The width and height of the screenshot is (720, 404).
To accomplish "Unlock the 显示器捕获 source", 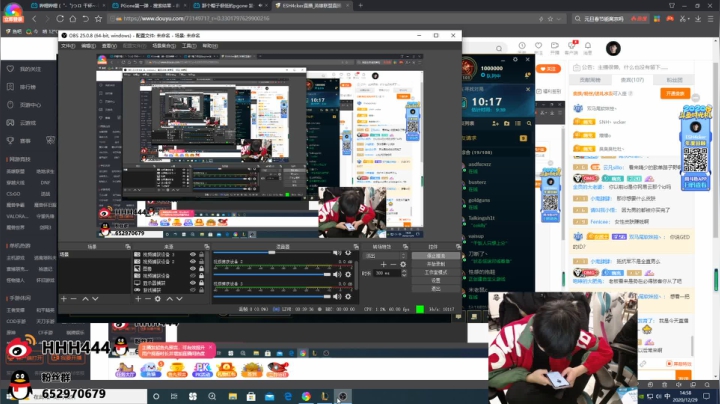I will 201,283.
